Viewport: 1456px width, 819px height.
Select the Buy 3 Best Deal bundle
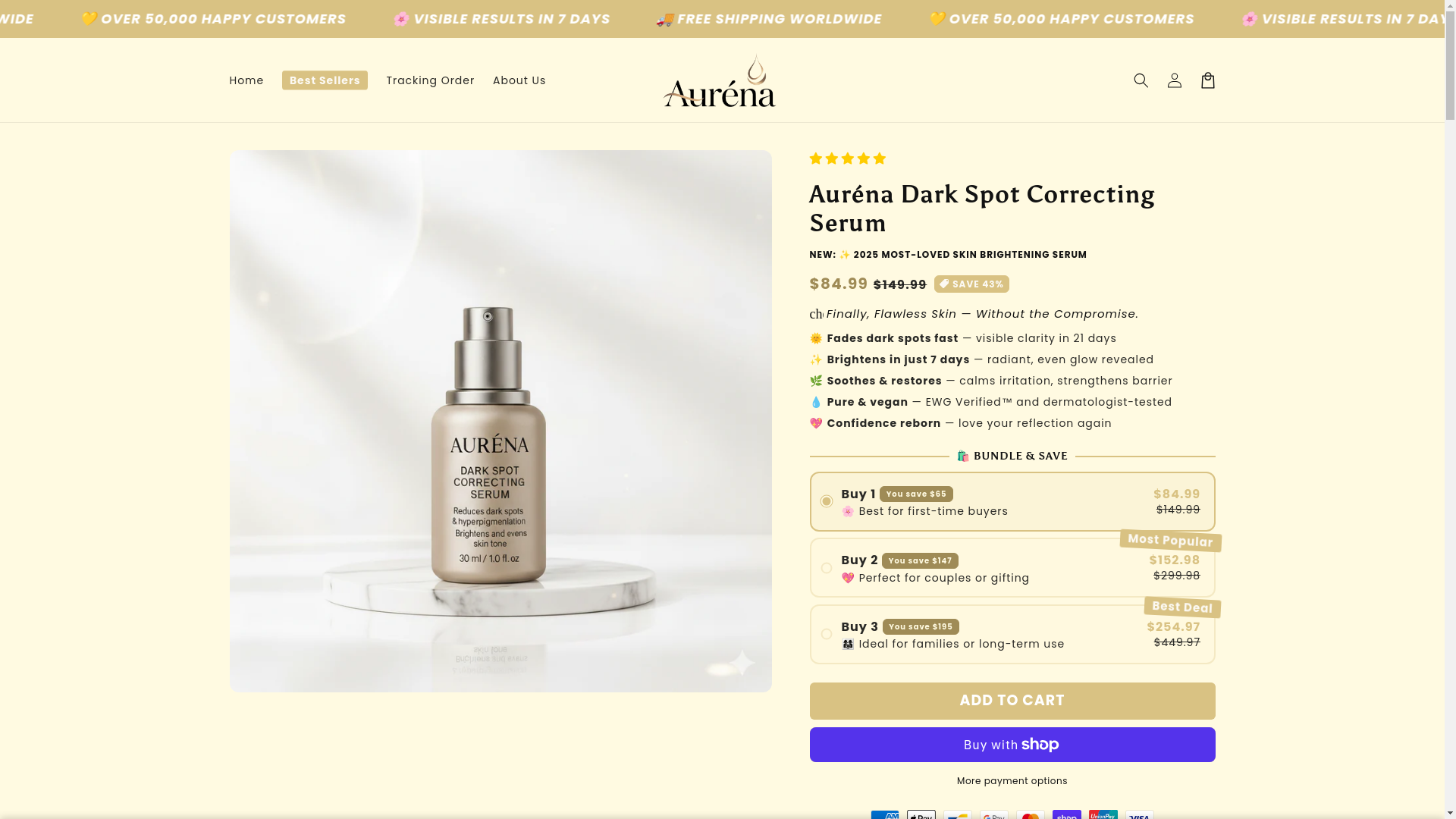click(x=1012, y=634)
